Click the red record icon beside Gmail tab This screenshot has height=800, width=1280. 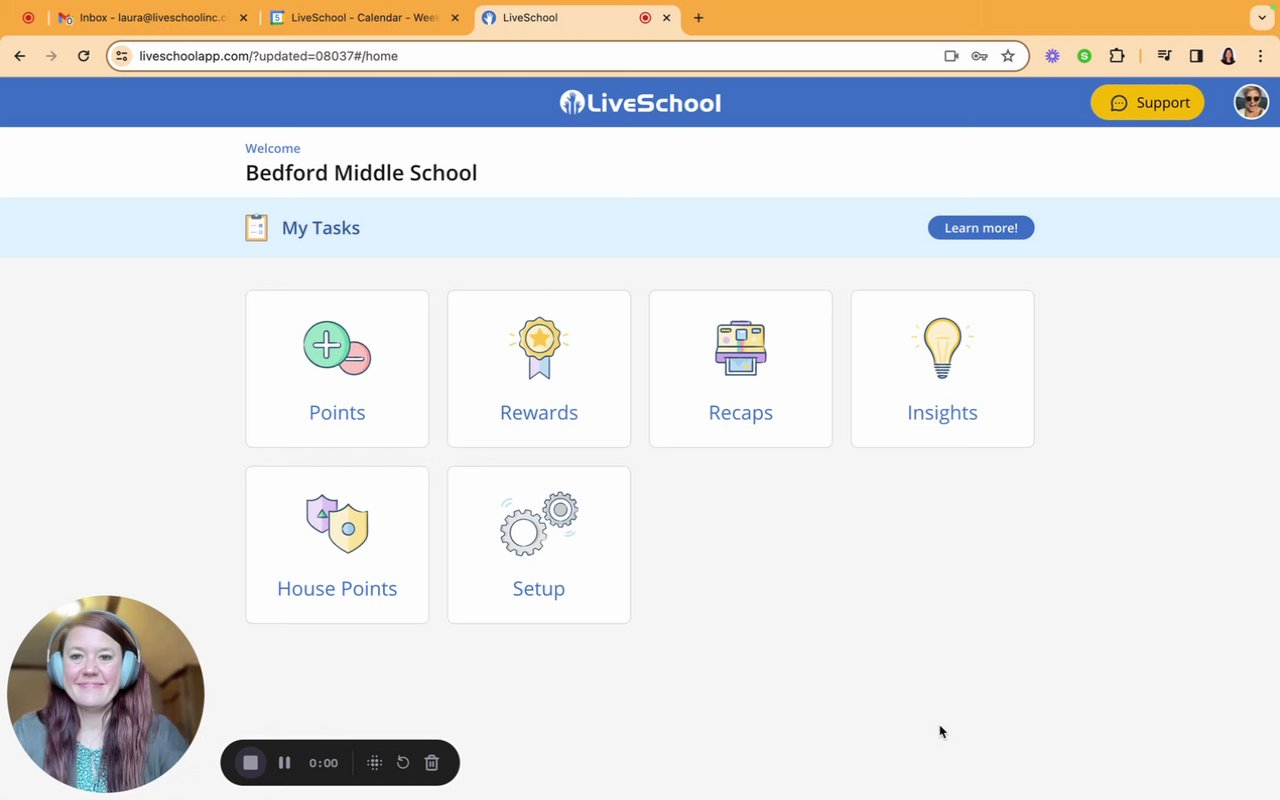point(28,18)
